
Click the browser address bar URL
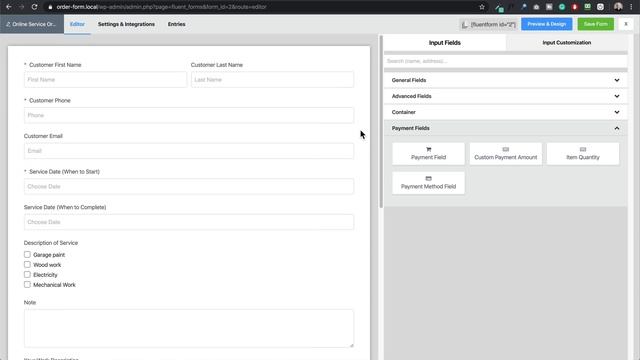(162, 7)
